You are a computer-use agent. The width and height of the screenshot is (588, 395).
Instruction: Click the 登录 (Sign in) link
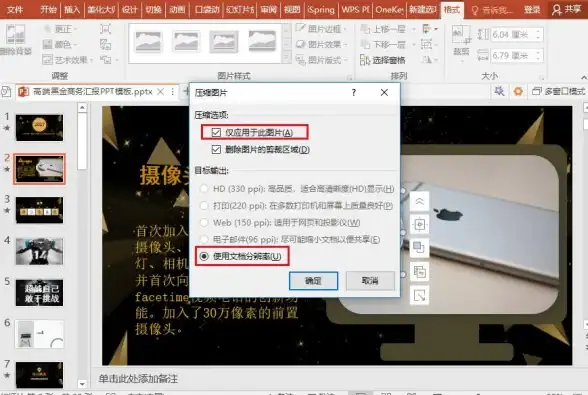(532, 10)
